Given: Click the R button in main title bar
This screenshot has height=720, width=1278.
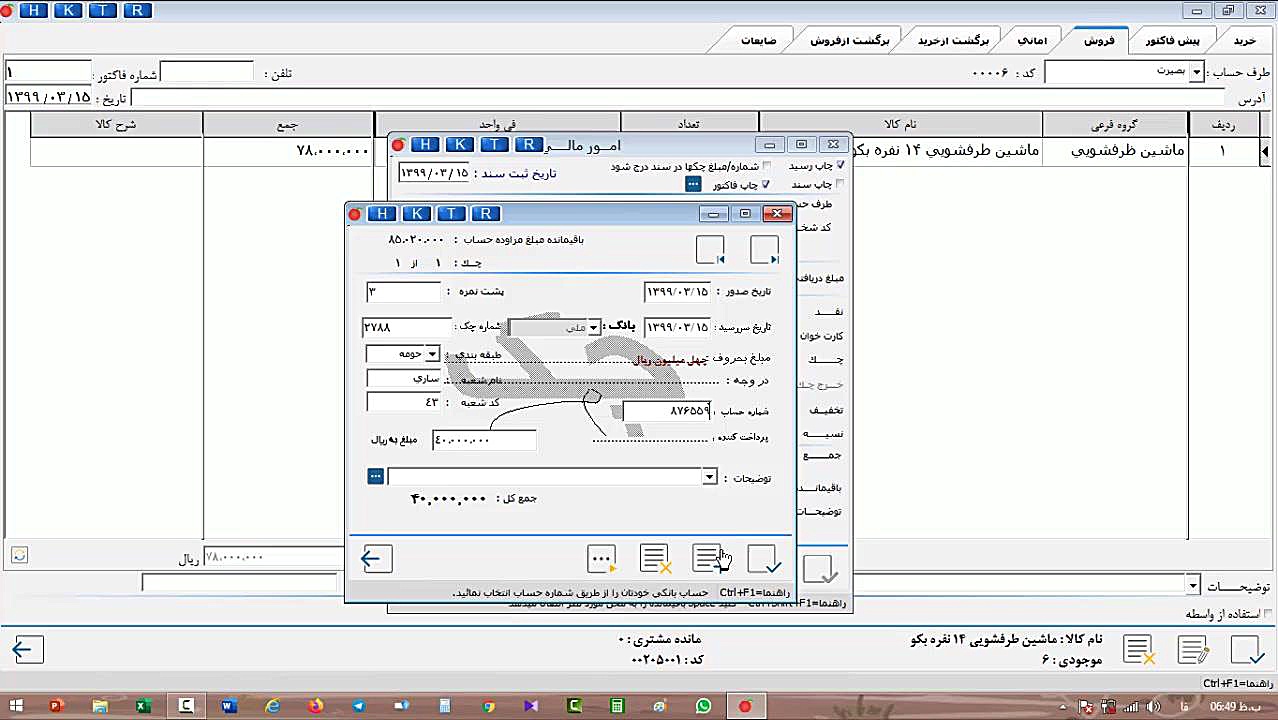Looking at the screenshot, I should click(136, 10).
